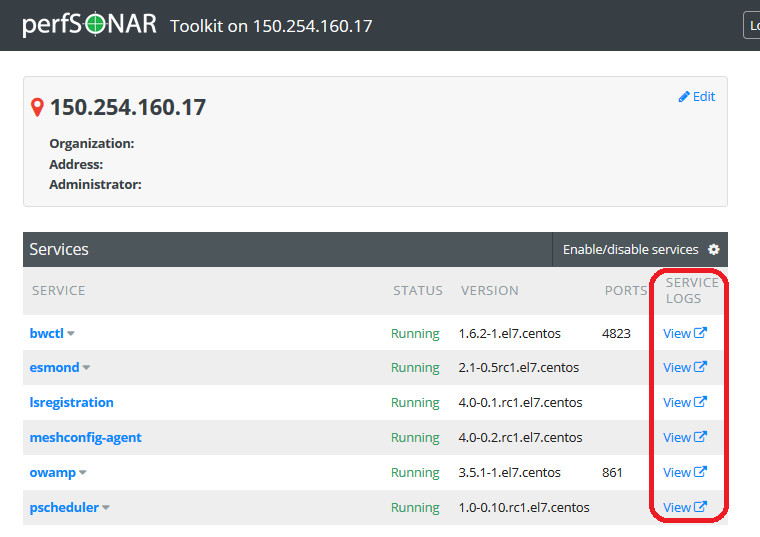Open external link icon for meshconfig-agent logs

pyautogui.click(x=700, y=436)
